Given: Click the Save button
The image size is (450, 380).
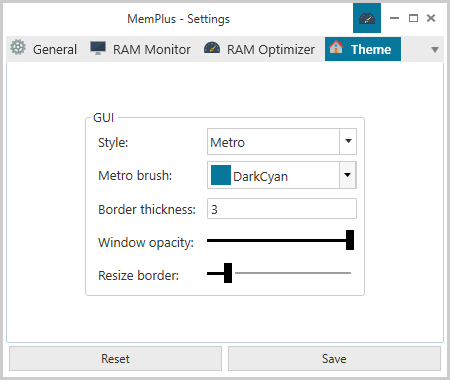Looking at the screenshot, I should 334,359.
